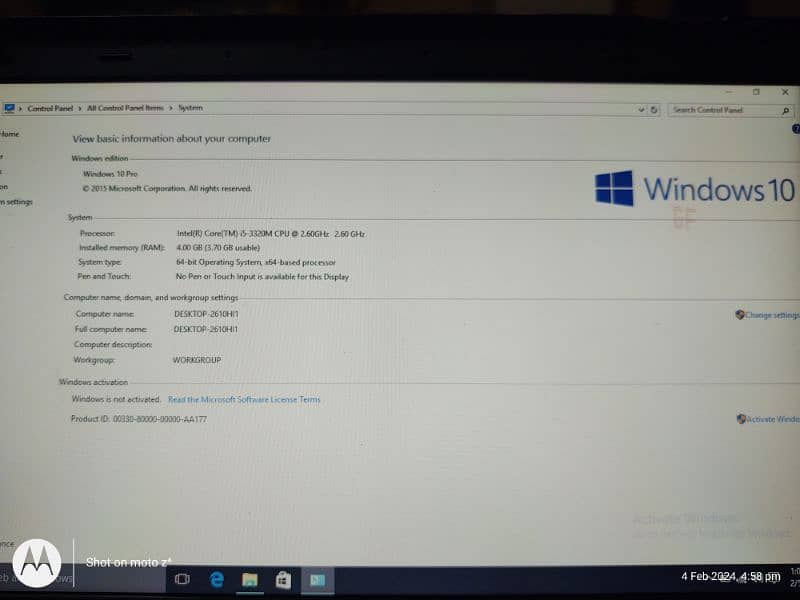800x600 pixels.
Task: Launch Microsoft Edge from the taskbar
Action: 217,579
